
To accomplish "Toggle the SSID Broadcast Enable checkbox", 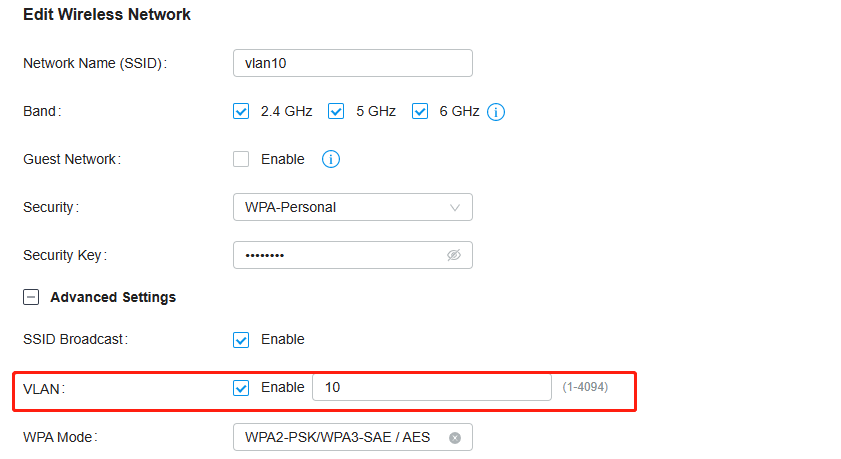I will pos(241,340).
